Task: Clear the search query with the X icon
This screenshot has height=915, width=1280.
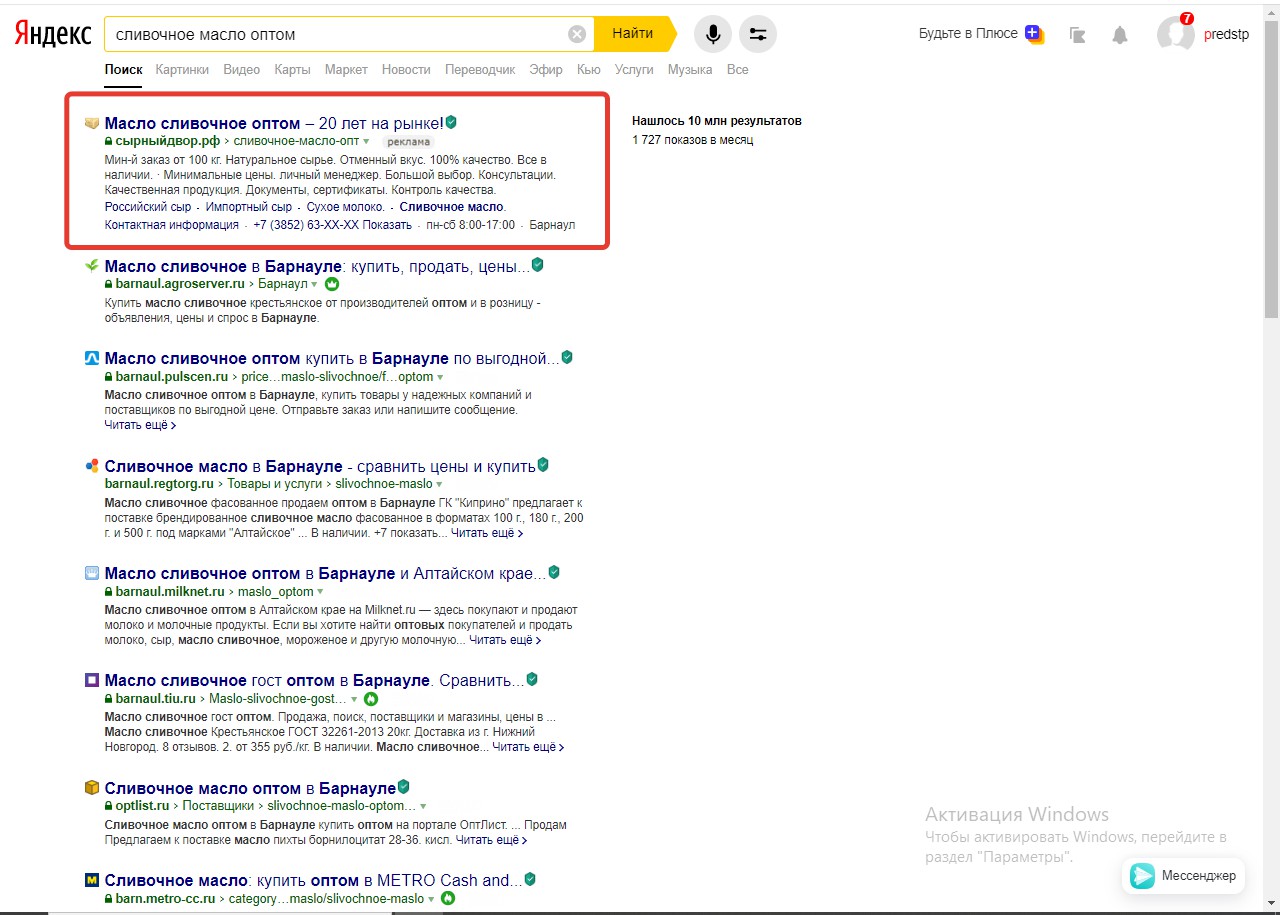Action: [x=577, y=34]
